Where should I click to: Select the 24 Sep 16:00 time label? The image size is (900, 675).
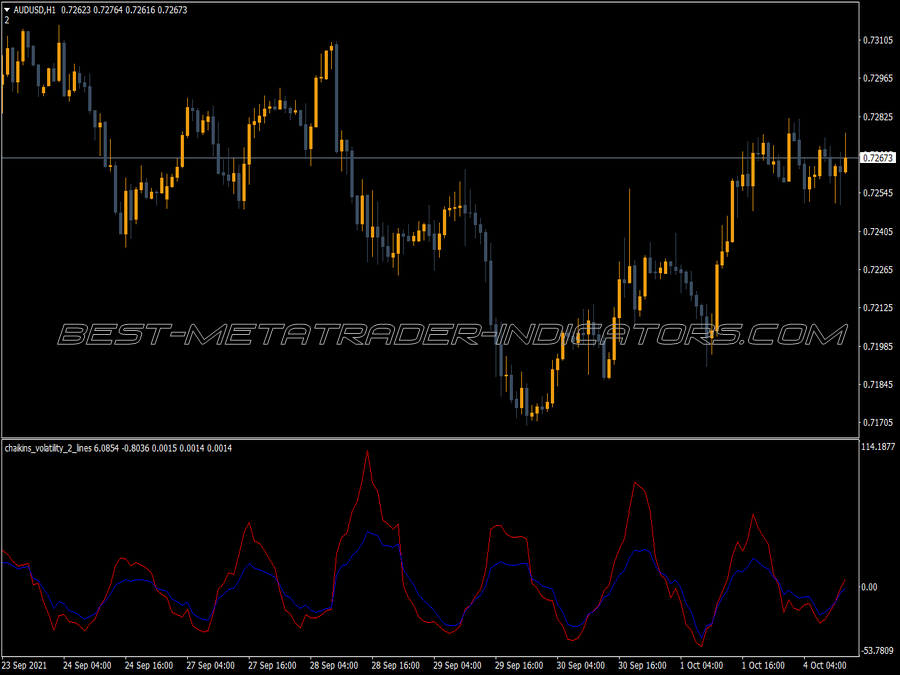click(149, 665)
